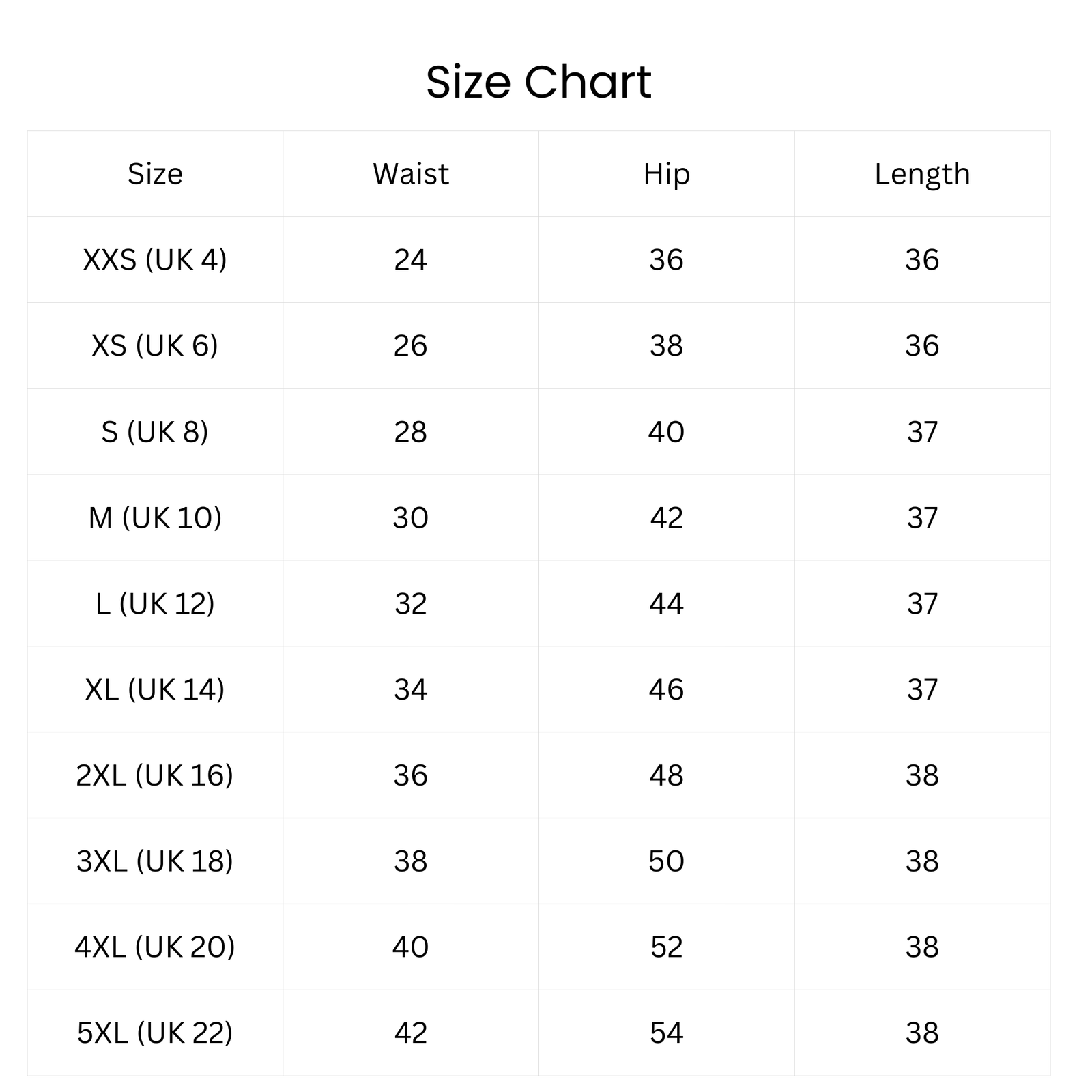Select hip value 42 for size M
This screenshot has width=1092, height=1092.
pyautogui.click(x=666, y=518)
